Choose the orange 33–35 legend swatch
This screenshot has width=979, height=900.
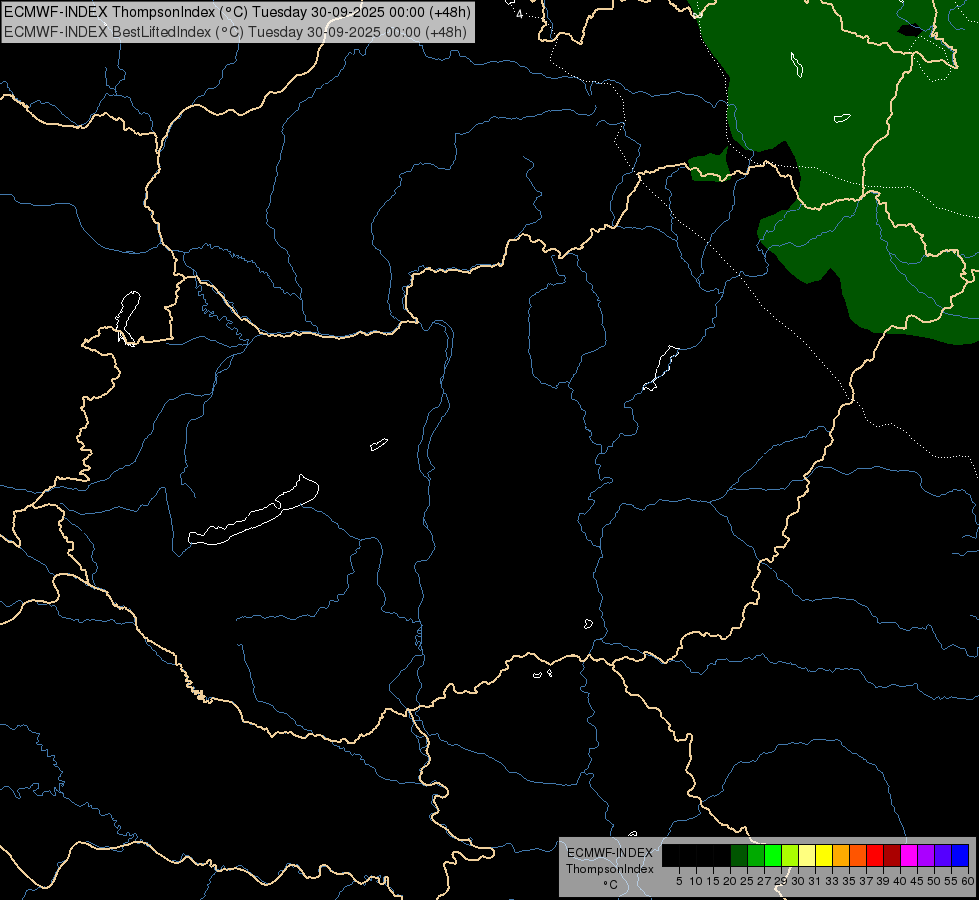coord(841,855)
